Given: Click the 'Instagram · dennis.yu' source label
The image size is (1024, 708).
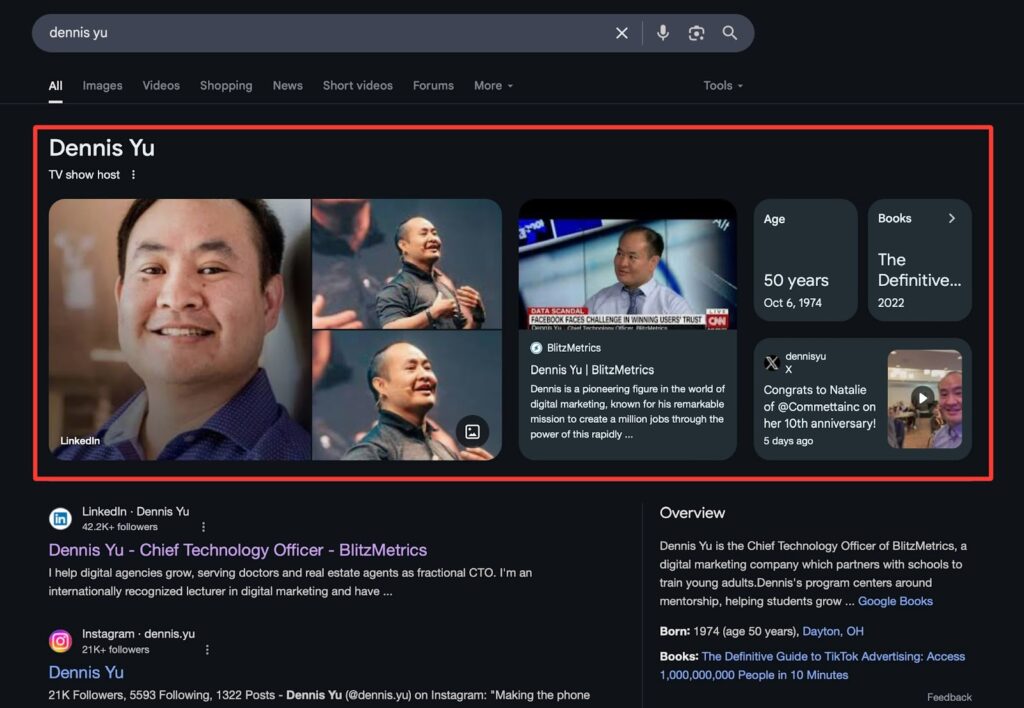Looking at the screenshot, I should click(138, 634).
